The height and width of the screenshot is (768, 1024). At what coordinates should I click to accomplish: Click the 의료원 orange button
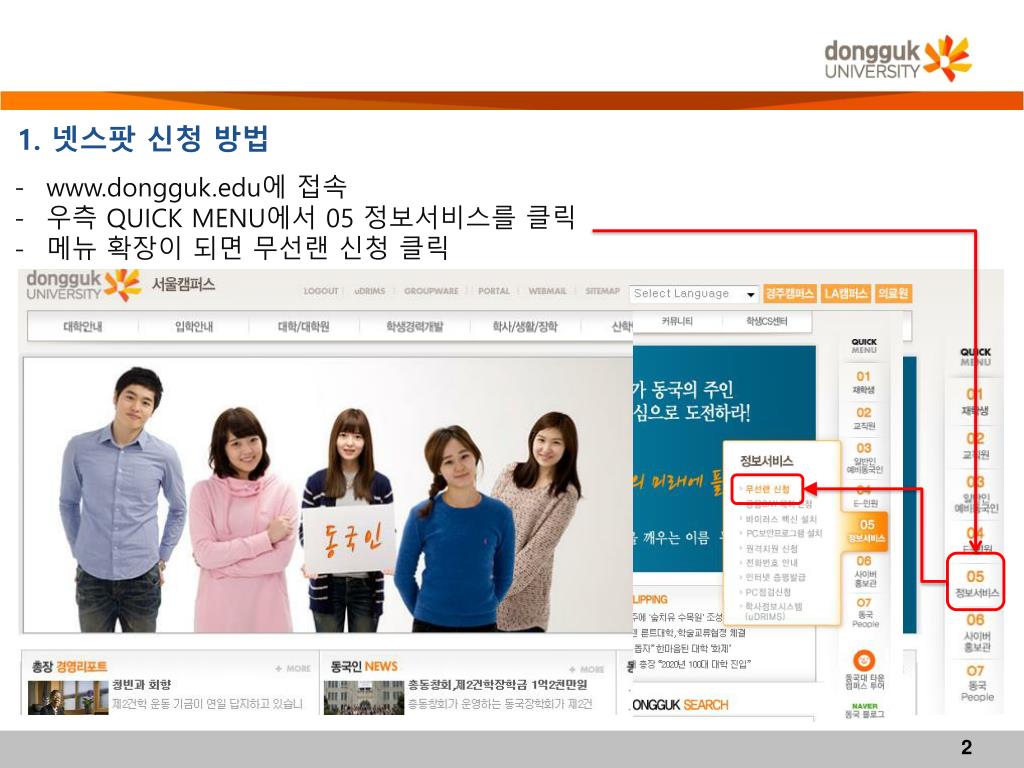tap(893, 293)
